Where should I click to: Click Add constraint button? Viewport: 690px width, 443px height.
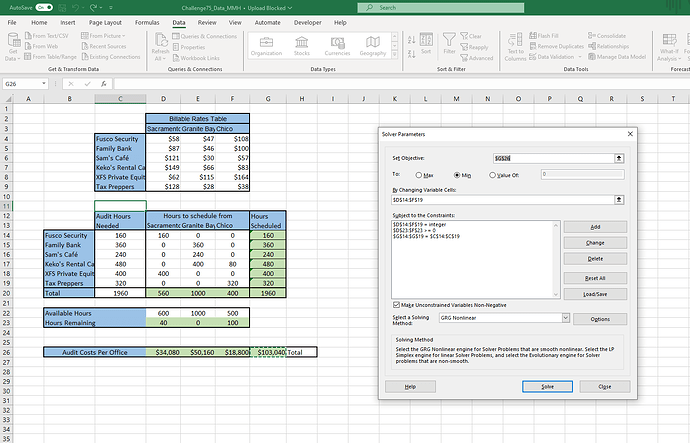pyautogui.click(x=595, y=227)
